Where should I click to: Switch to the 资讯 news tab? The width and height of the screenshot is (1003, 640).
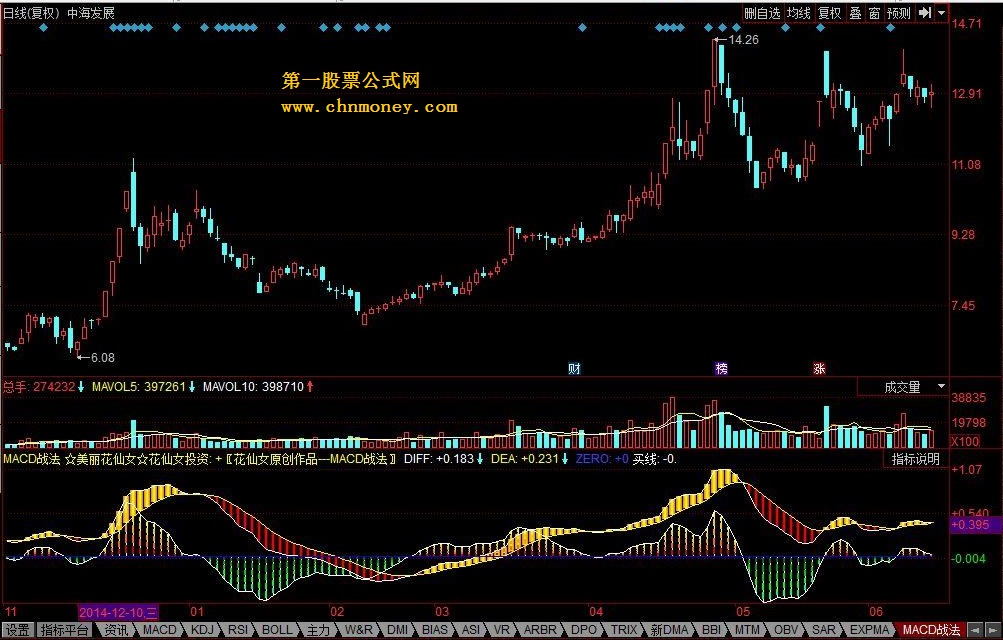116,630
